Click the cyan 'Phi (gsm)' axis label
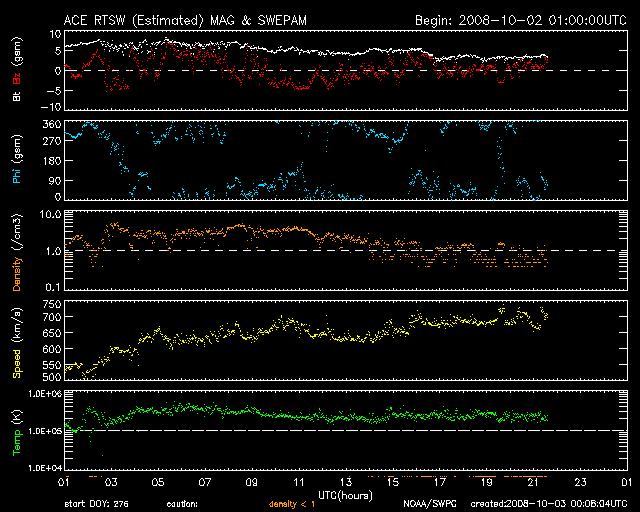The height and width of the screenshot is (512, 640). pyautogui.click(x=17, y=160)
